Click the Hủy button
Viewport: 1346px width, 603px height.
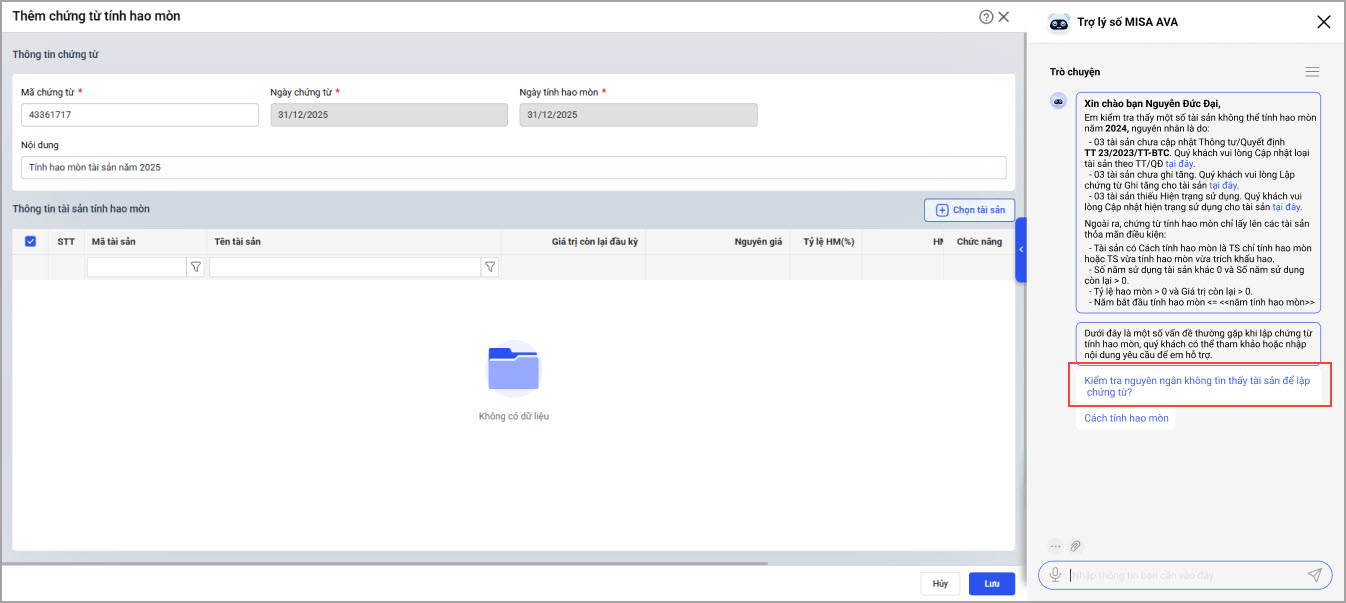click(940, 583)
